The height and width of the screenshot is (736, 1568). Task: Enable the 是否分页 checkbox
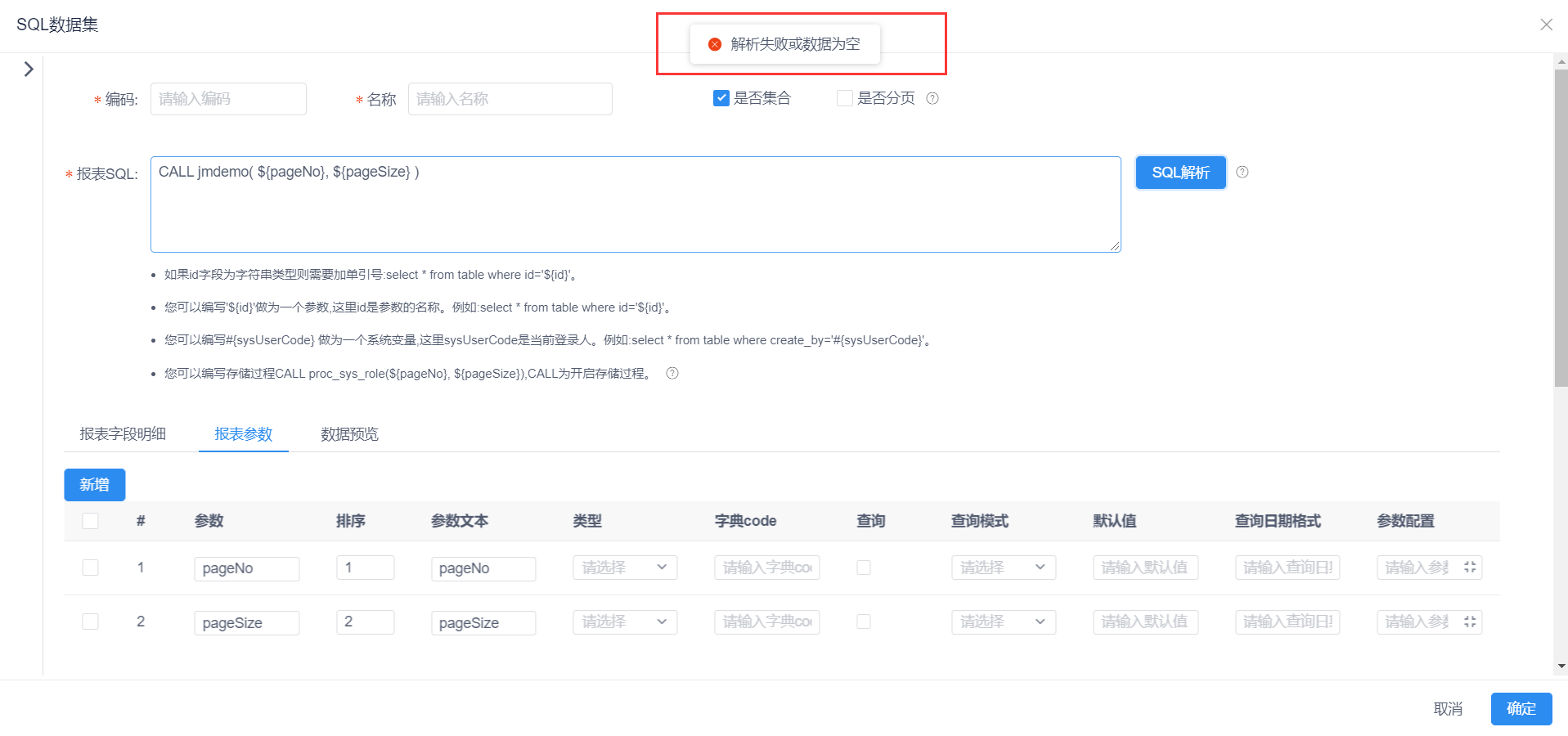coord(845,98)
